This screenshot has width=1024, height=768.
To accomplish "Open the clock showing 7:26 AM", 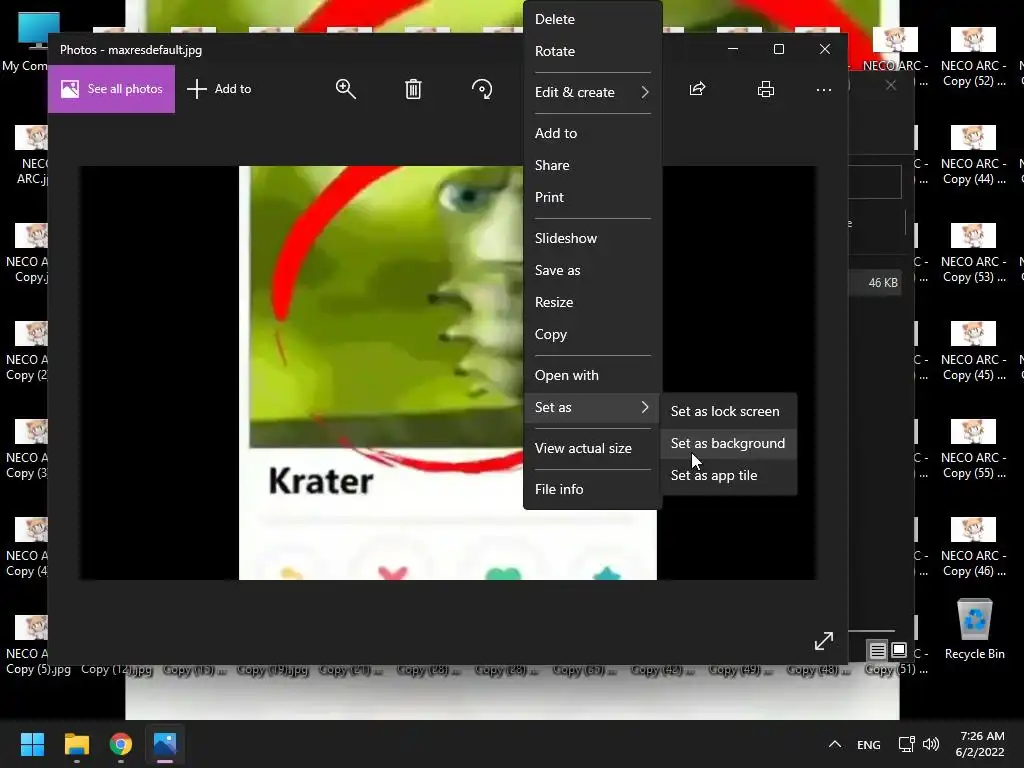I will click(x=982, y=744).
